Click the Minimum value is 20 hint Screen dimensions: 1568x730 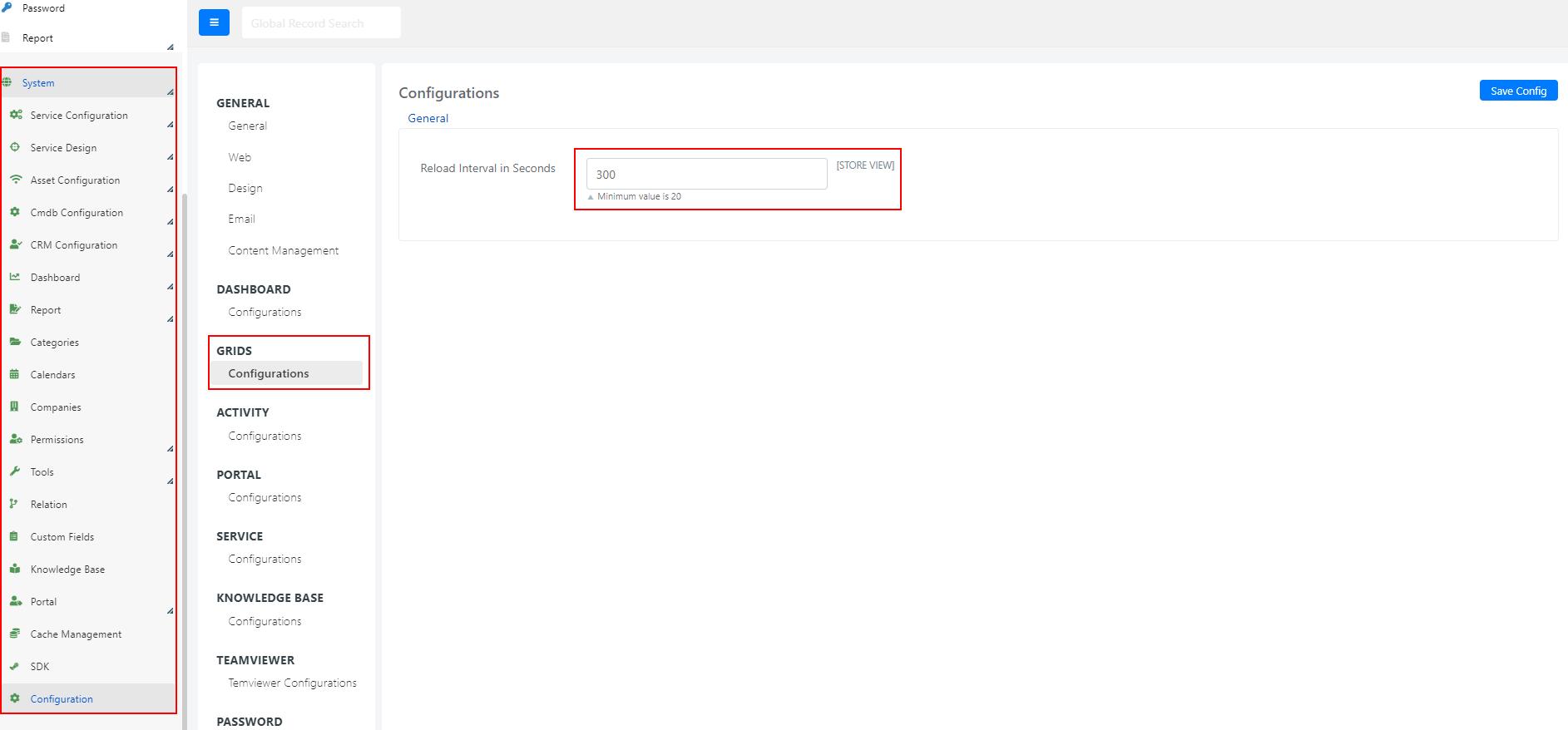click(639, 196)
